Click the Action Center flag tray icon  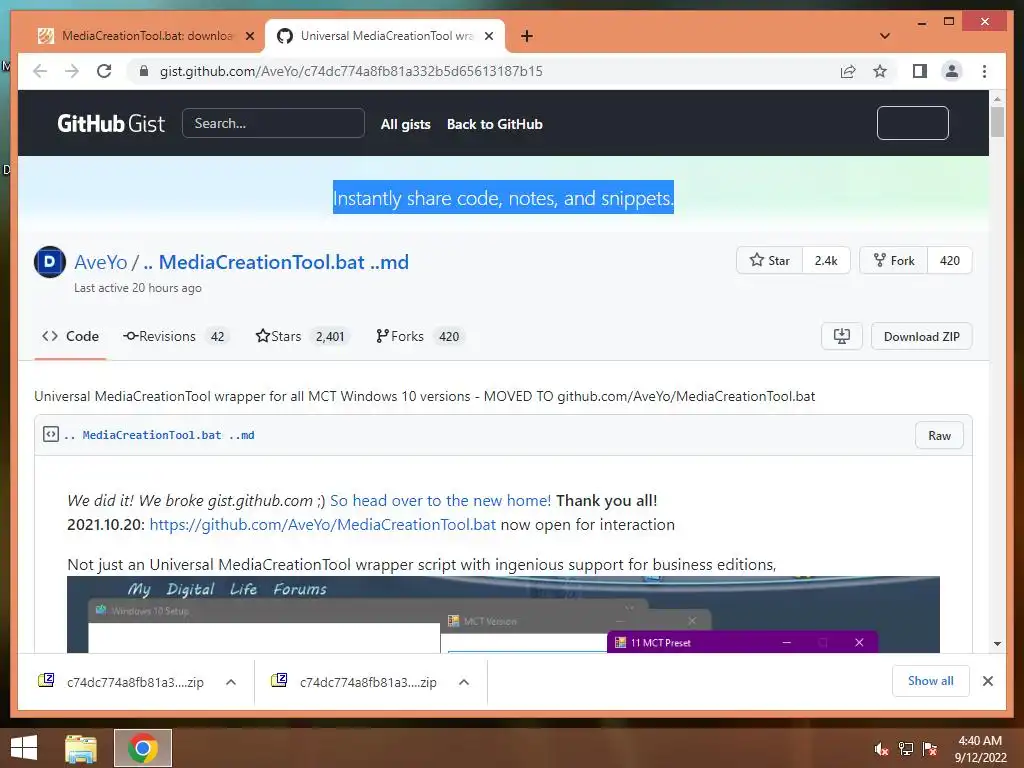(x=930, y=749)
